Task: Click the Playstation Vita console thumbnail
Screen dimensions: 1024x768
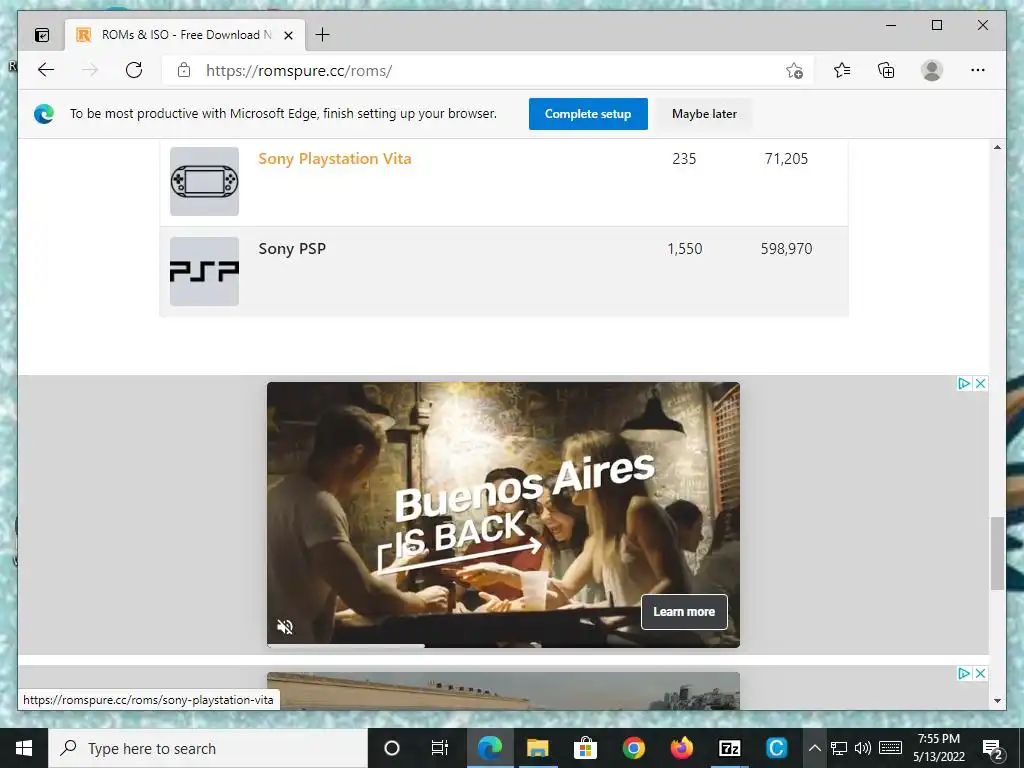Action: pyautogui.click(x=204, y=181)
